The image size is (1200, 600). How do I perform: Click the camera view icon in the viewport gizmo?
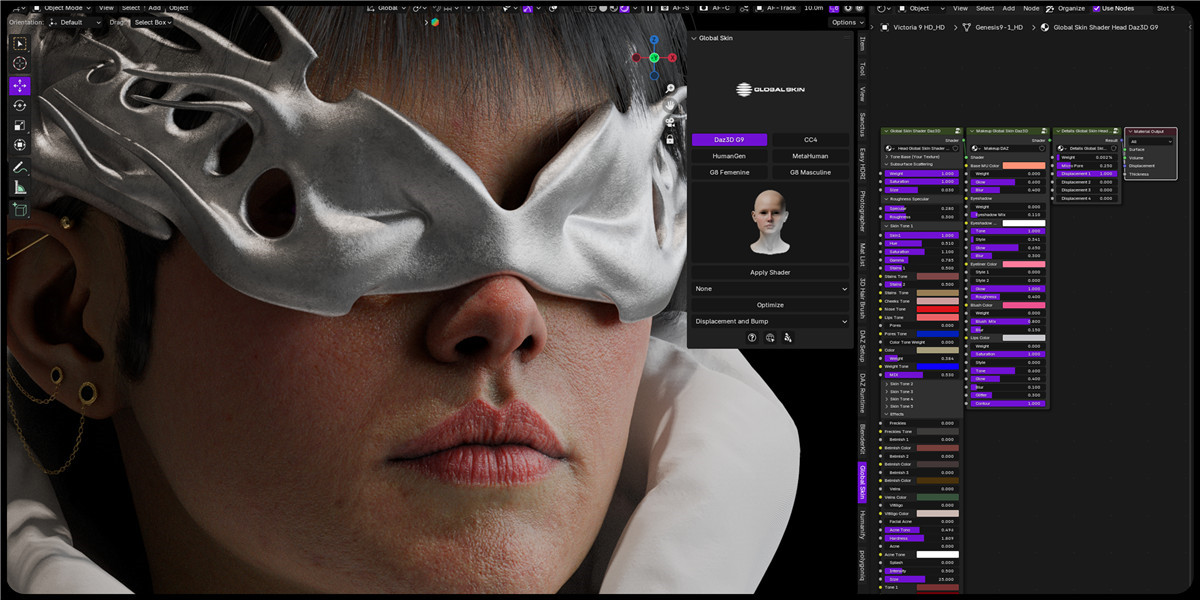pyautogui.click(x=670, y=123)
